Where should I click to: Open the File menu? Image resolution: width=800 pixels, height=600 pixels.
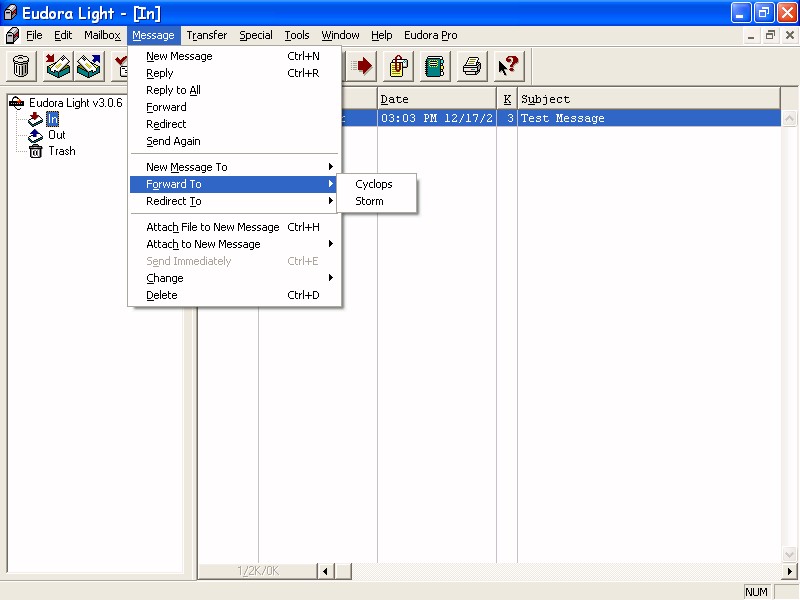[x=34, y=35]
